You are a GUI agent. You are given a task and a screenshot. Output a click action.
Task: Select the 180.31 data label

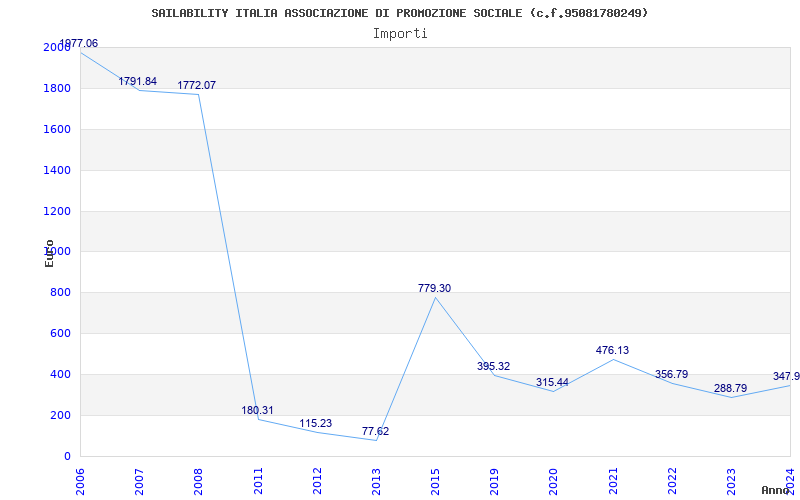[257, 410]
